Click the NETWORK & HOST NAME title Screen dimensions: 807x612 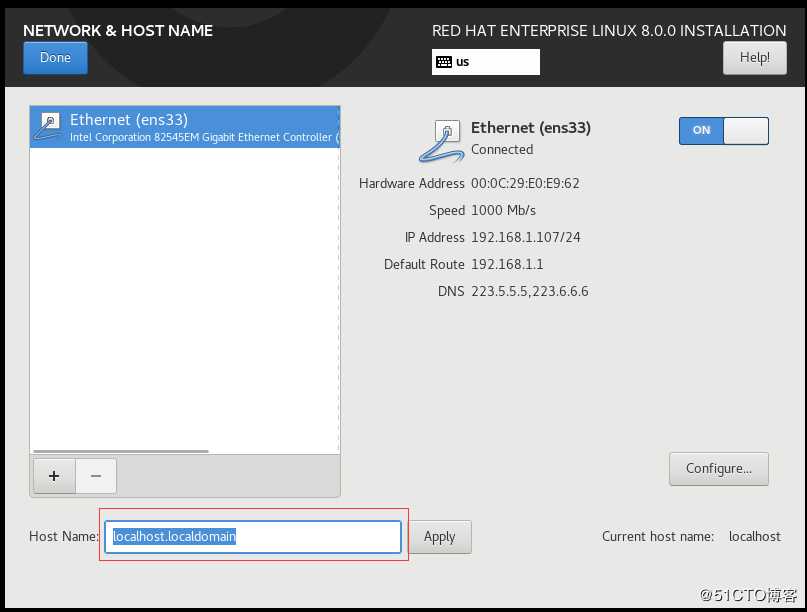point(118,30)
